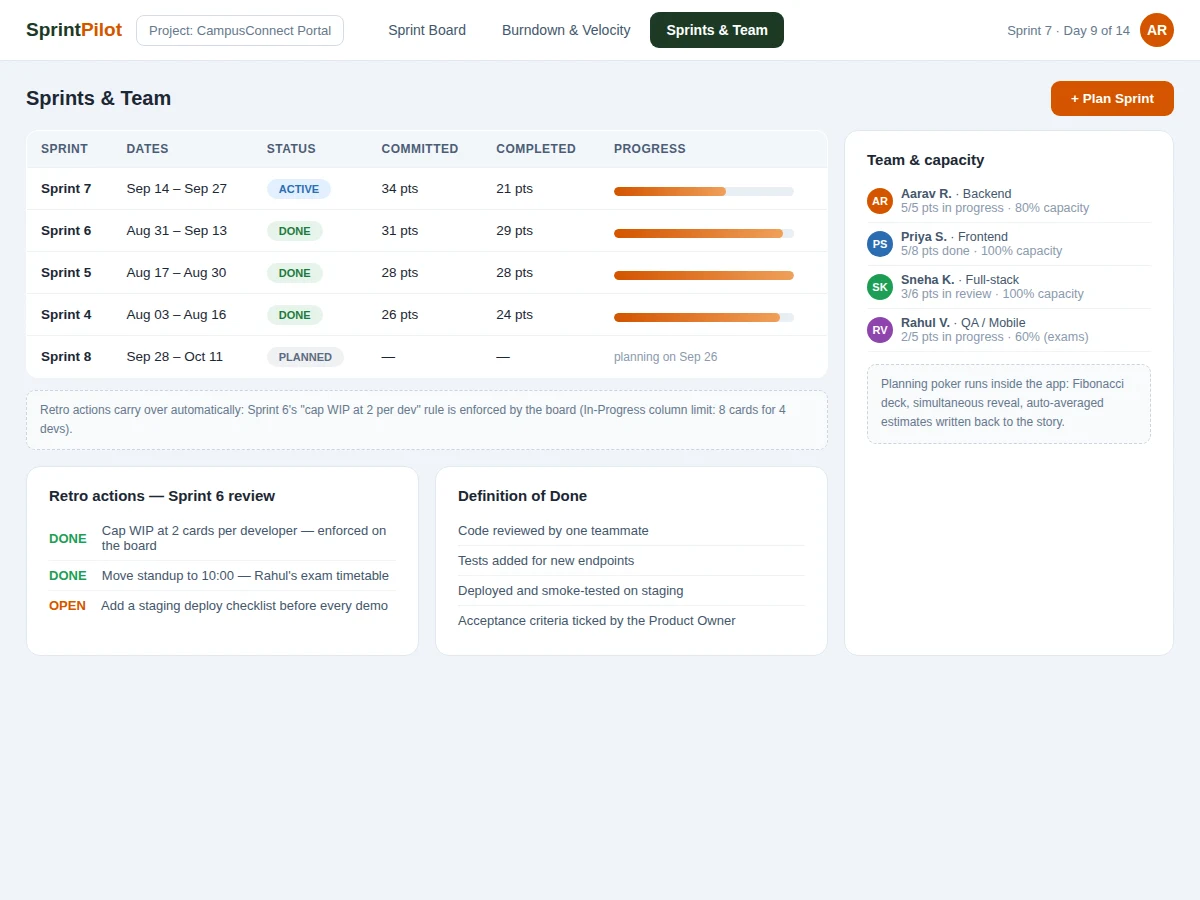Click Aarav R.'s orange avatar badge
Viewport: 1200px width, 900px height.
click(880, 201)
